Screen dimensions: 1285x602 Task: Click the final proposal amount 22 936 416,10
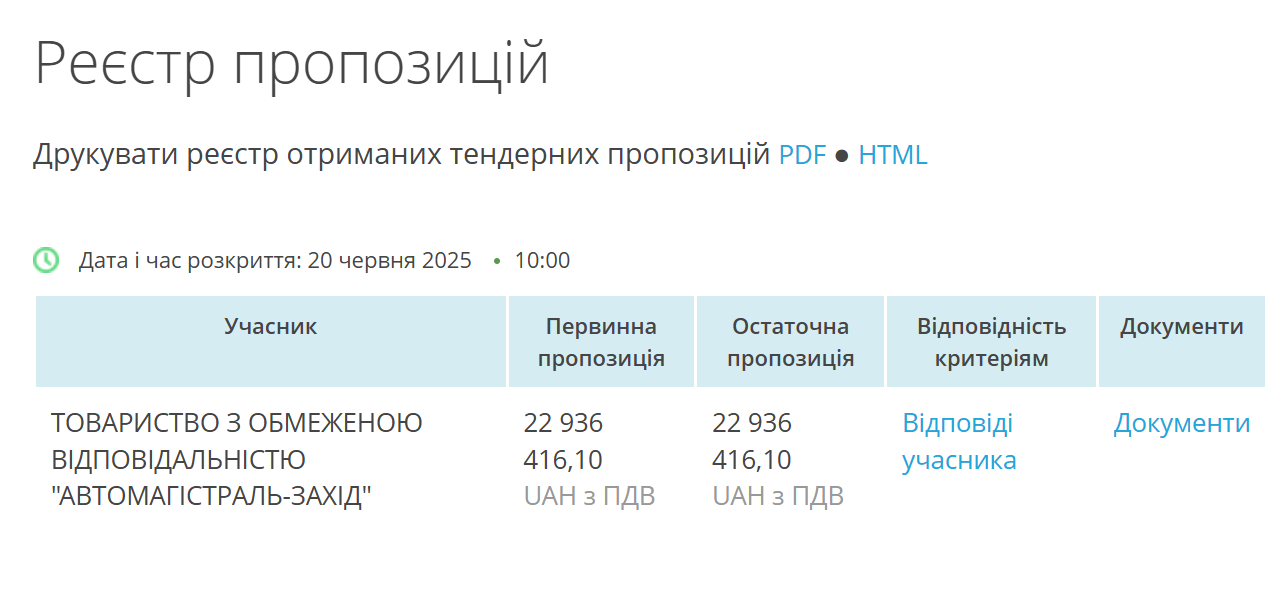(752, 442)
